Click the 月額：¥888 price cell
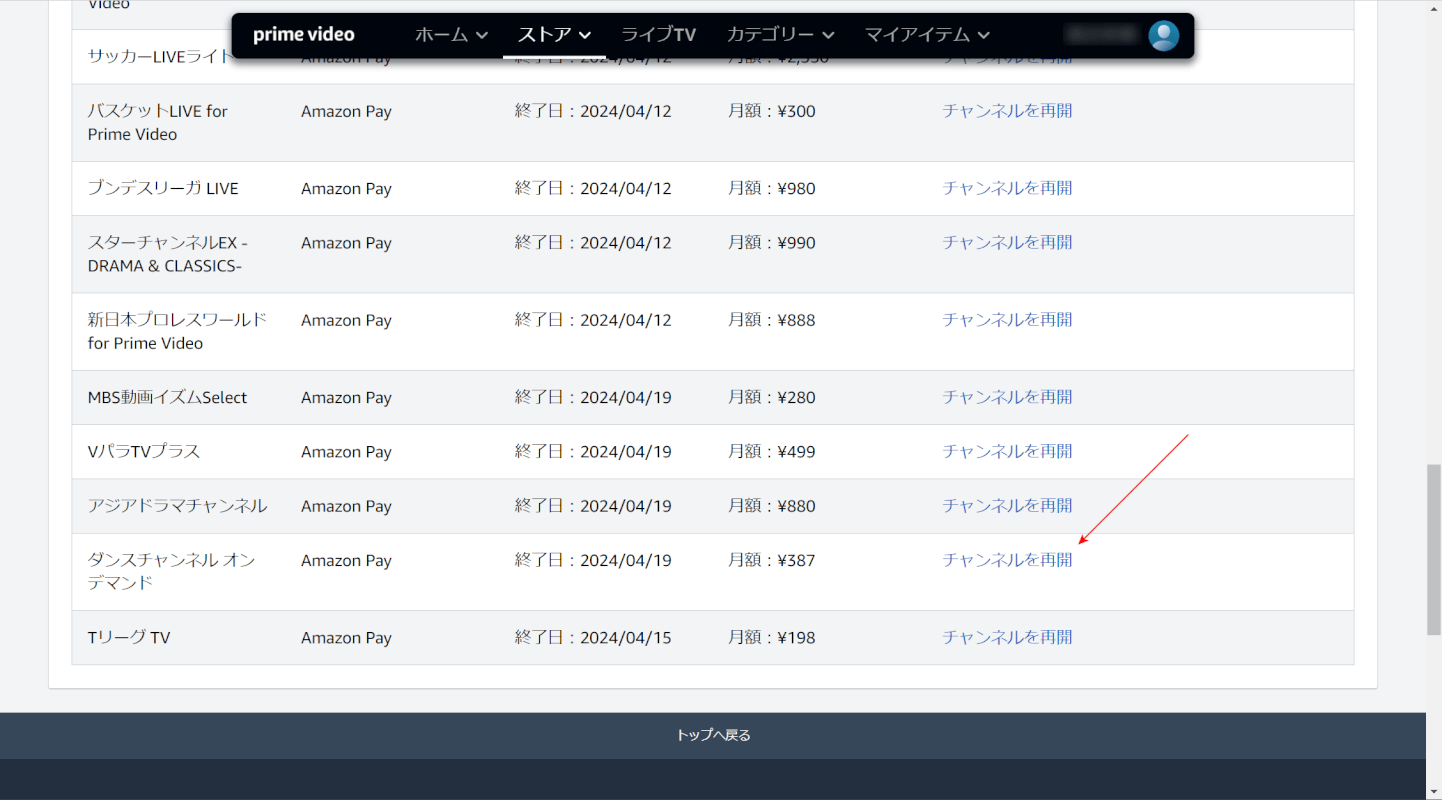This screenshot has width=1442, height=800. [772, 320]
